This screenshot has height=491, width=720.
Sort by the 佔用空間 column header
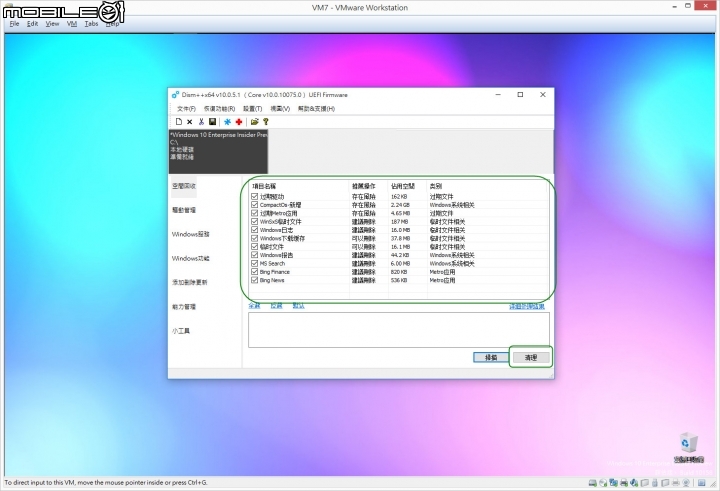click(x=408, y=186)
